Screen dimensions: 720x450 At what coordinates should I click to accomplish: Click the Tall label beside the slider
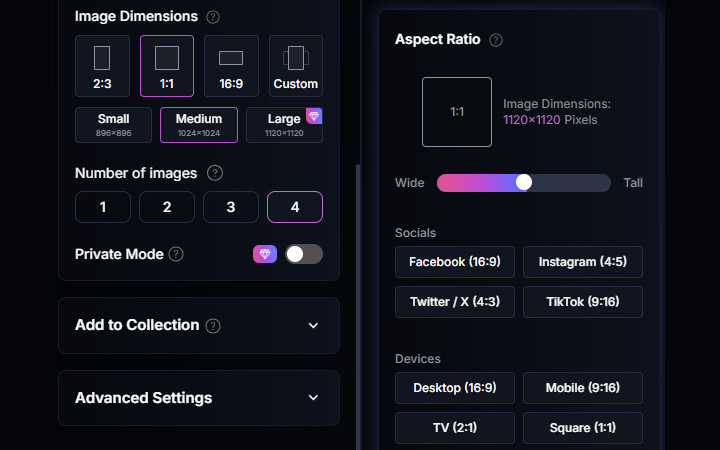(x=633, y=183)
